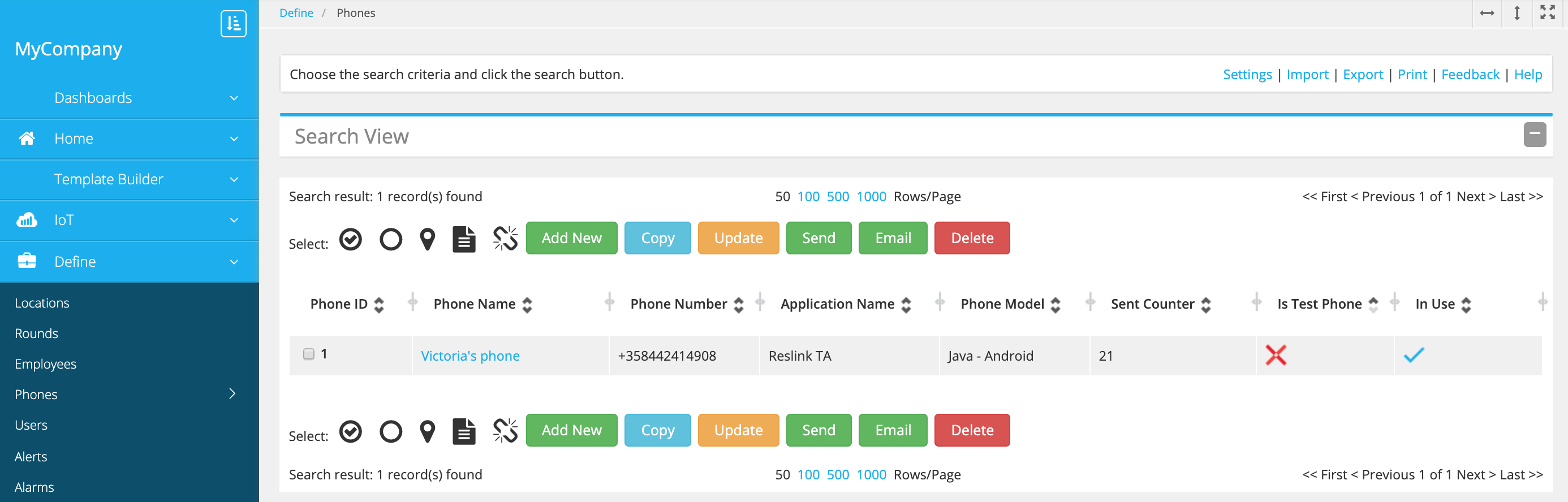
Task: Set rows per page to 100 at top
Action: pyautogui.click(x=808, y=197)
